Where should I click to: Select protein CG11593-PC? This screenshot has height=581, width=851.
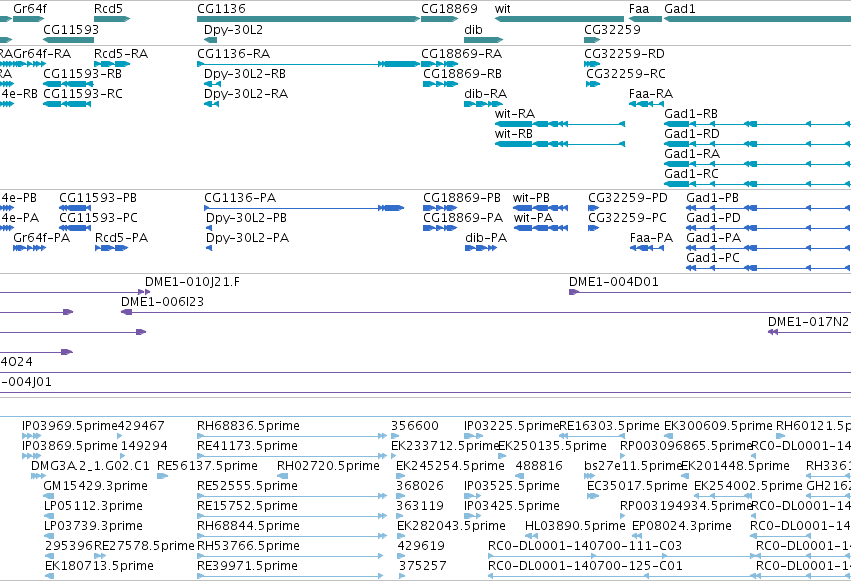[98, 218]
